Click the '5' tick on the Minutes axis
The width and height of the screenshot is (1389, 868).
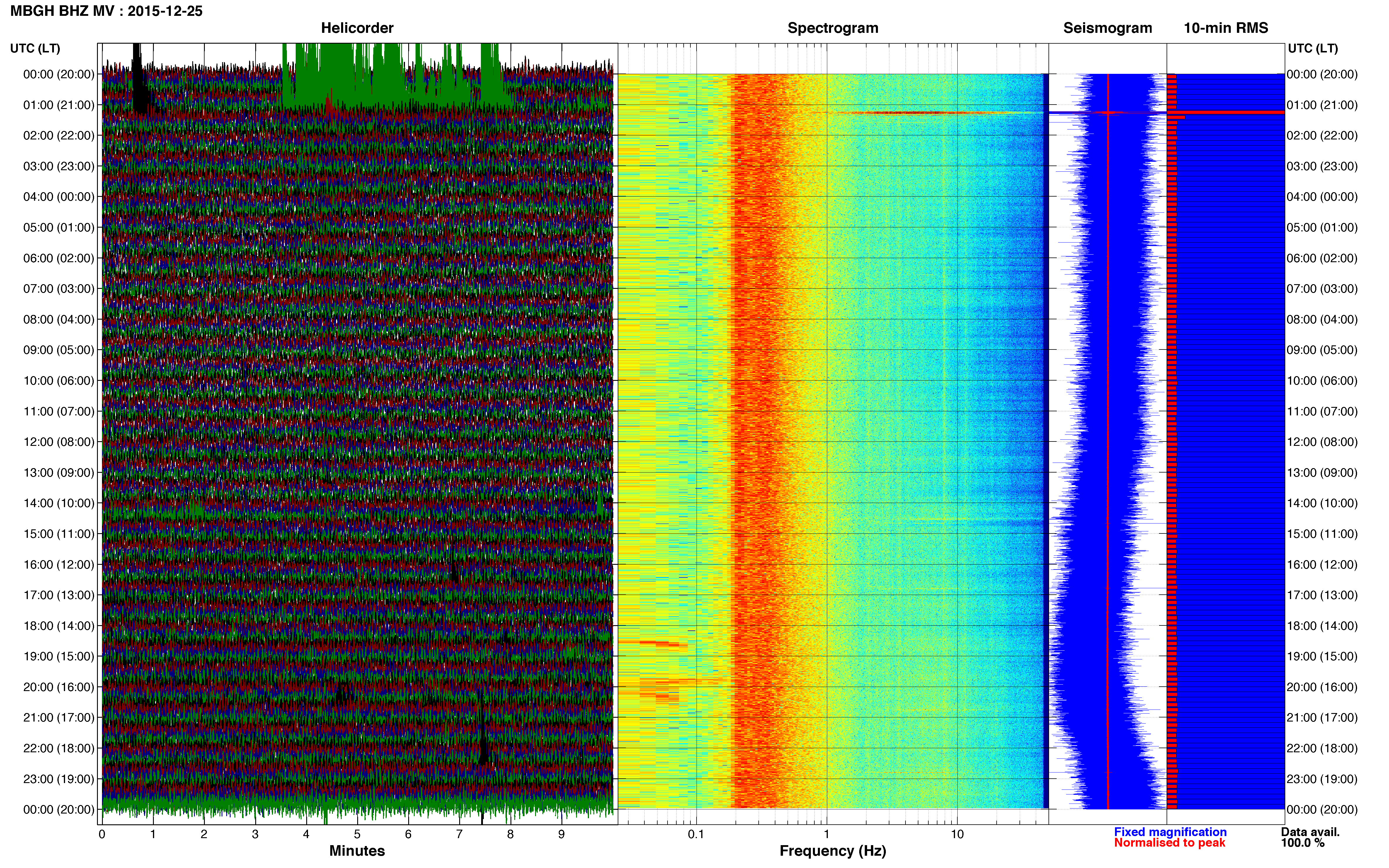pyautogui.click(x=357, y=834)
